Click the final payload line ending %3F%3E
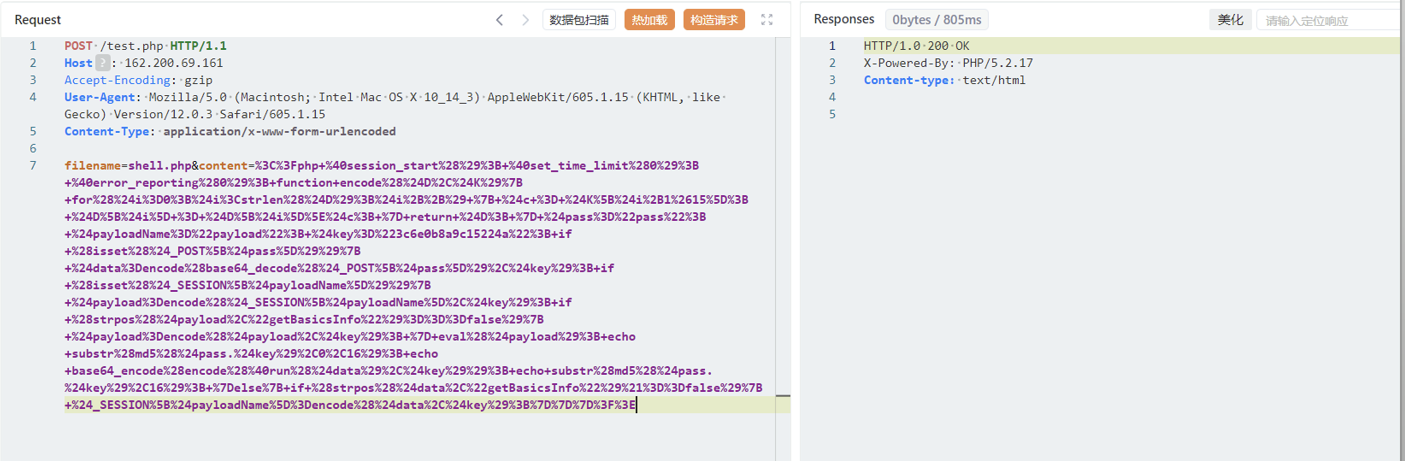 (350, 405)
